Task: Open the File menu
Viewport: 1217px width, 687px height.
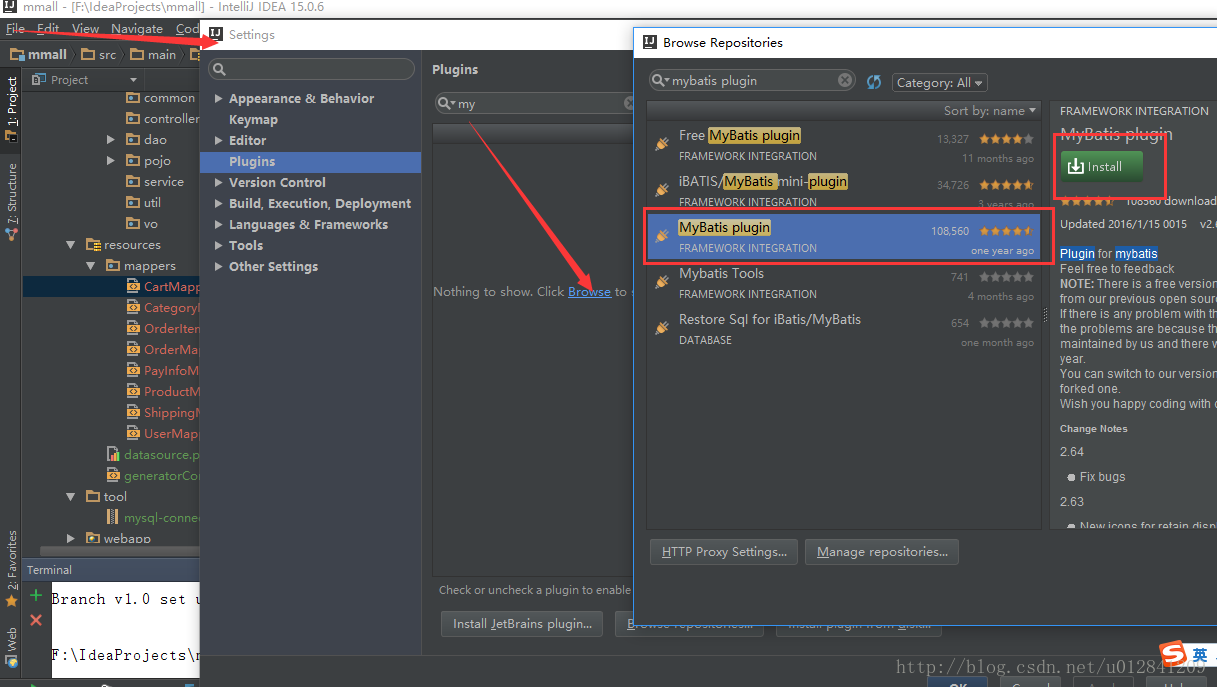Action: (x=15, y=29)
